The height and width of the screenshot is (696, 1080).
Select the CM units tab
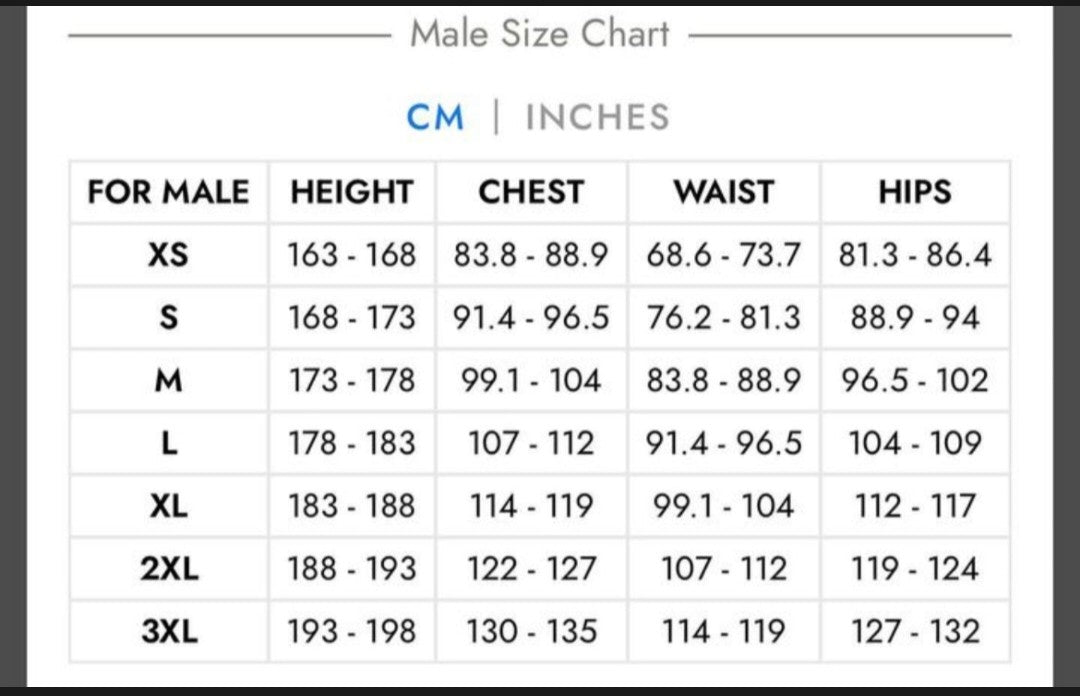[435, 117]
